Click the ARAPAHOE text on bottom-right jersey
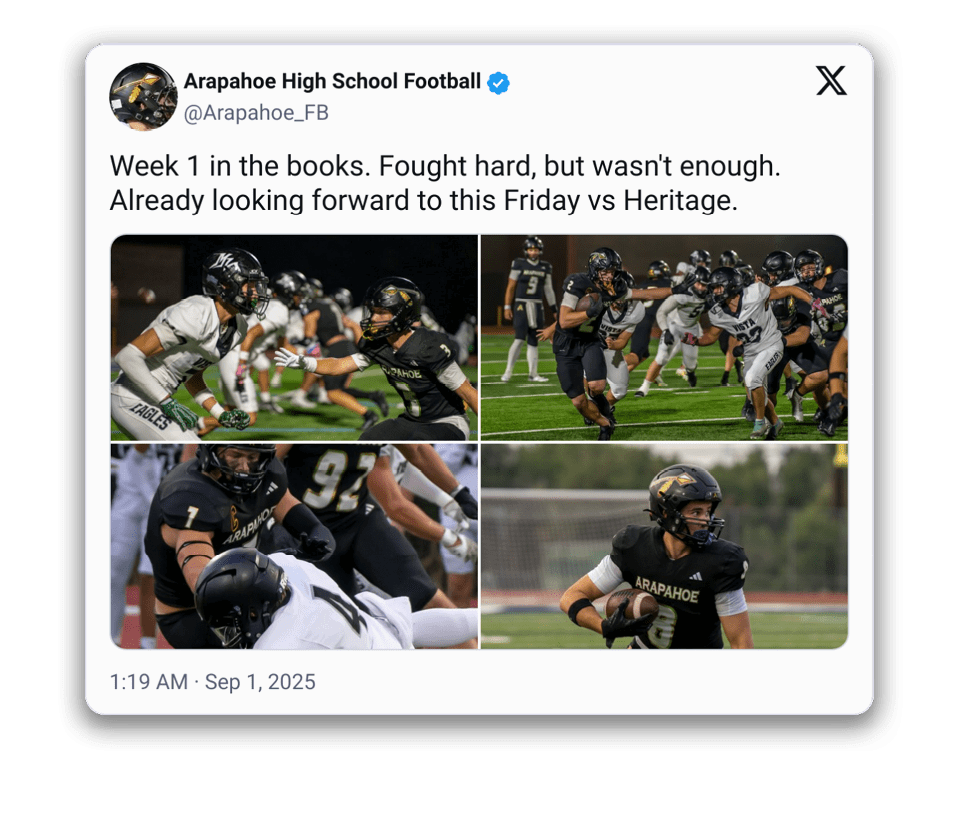 pos(666,590)
